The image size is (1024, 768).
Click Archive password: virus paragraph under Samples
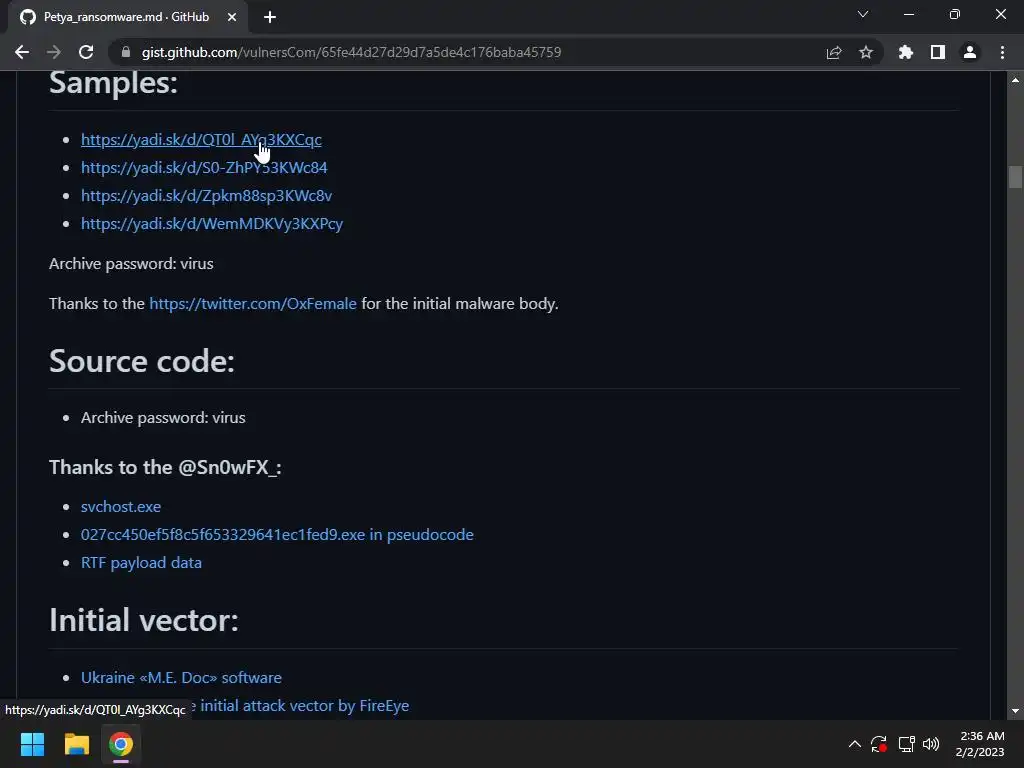pyautogui.click(x=131, y=264)
